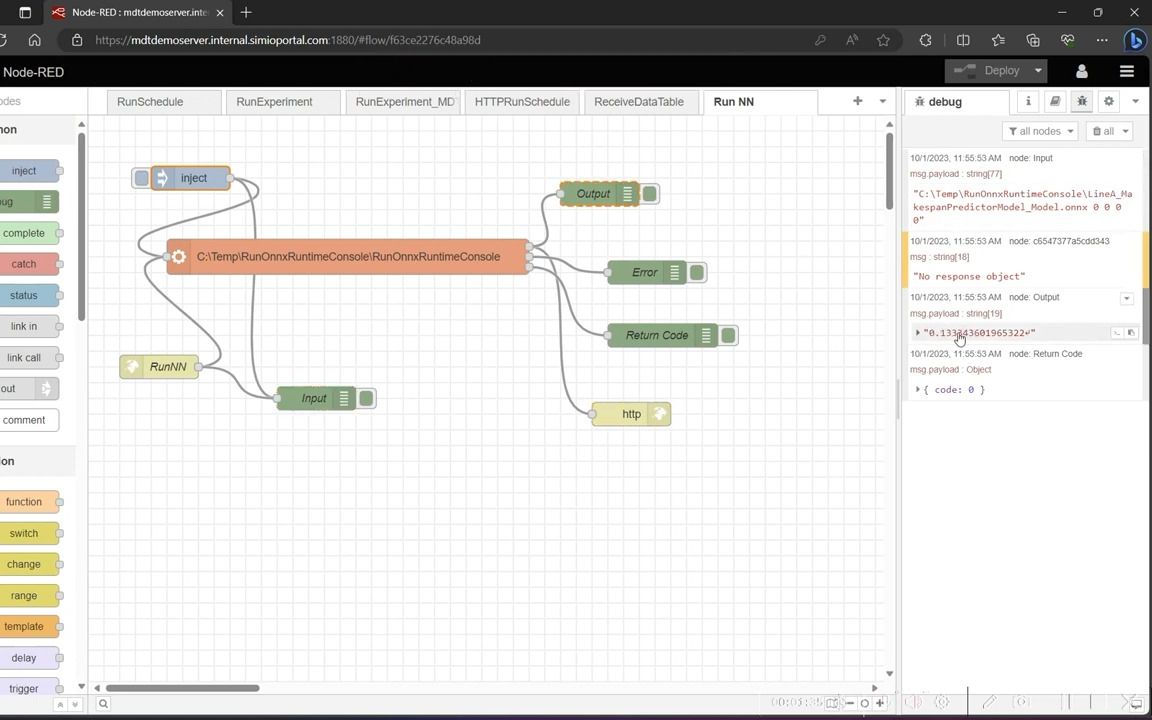Disable the Output debug node's toggle
Image resolution: width=1152 pixels, height=720 pixels.
[x=649, y=194]
